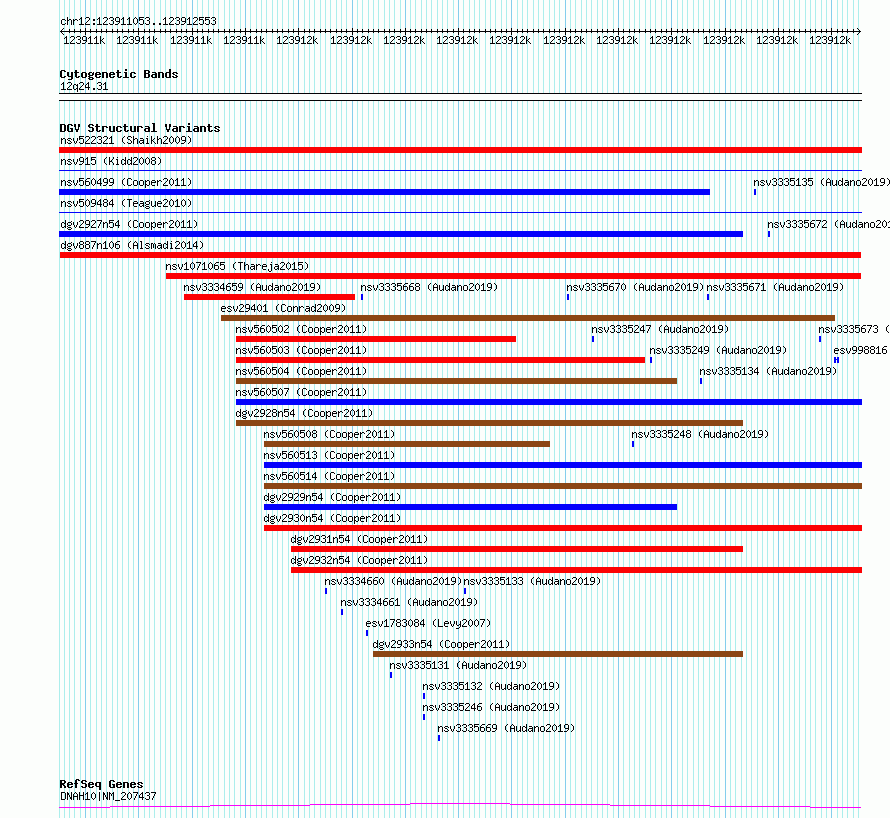
Task: Select the esv998816 variant label
Action: 860,350
